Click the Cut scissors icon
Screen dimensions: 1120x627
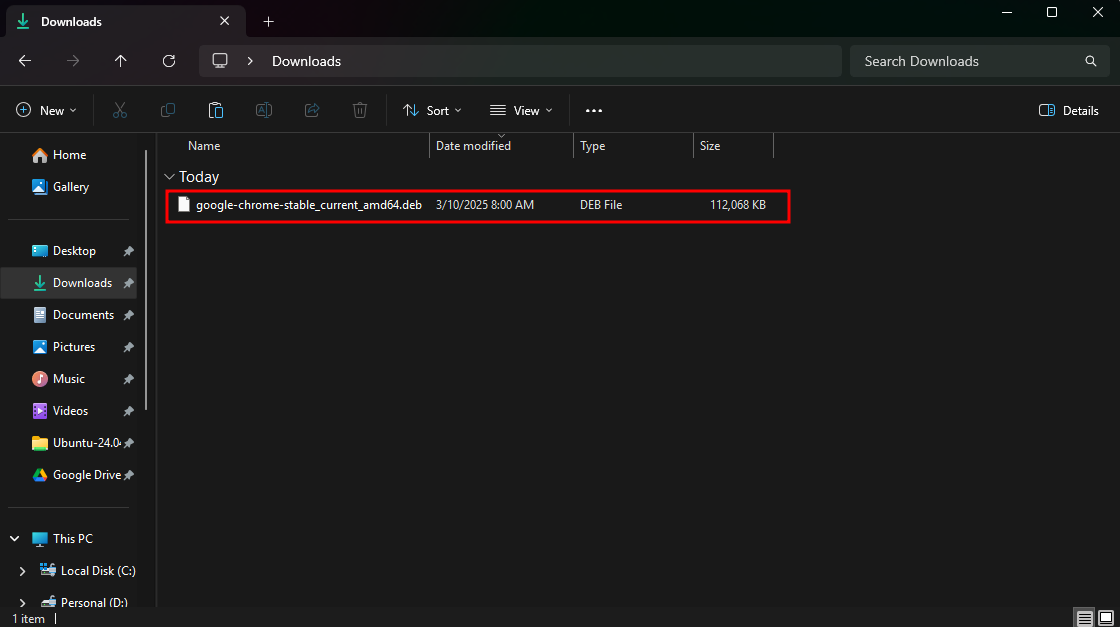tap(120, 111)
